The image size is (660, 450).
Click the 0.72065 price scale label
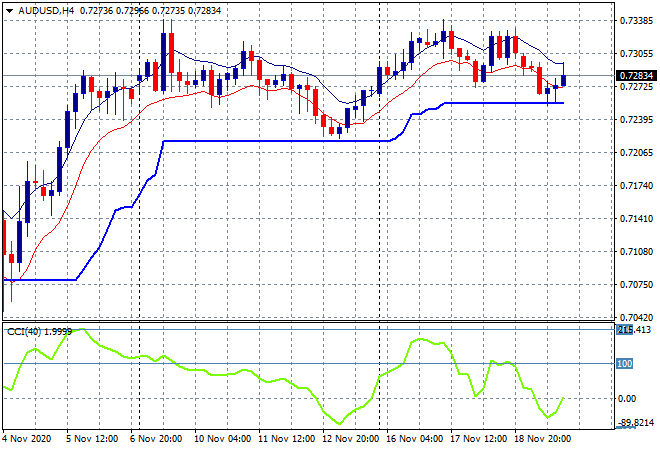[636, 153]
